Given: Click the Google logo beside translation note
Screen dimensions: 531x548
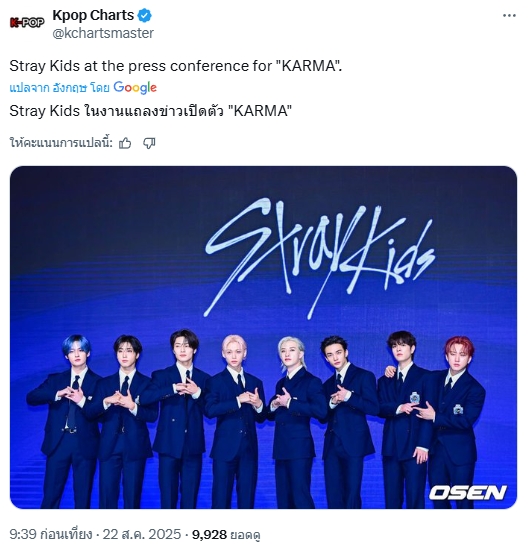Looking at the screenshot, I should (x=135, y=87).
